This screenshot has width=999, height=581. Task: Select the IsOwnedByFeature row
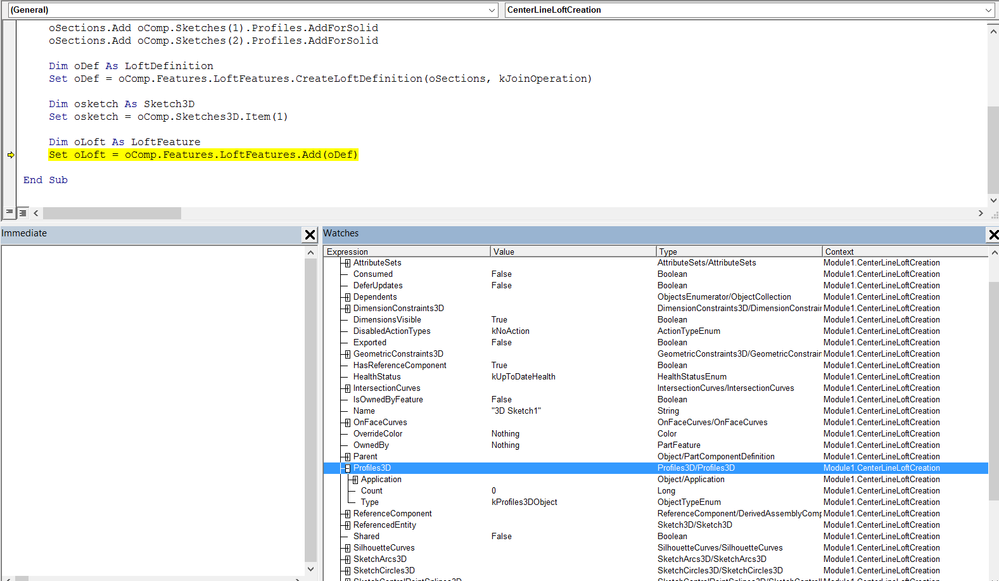[x=656, y=399]
